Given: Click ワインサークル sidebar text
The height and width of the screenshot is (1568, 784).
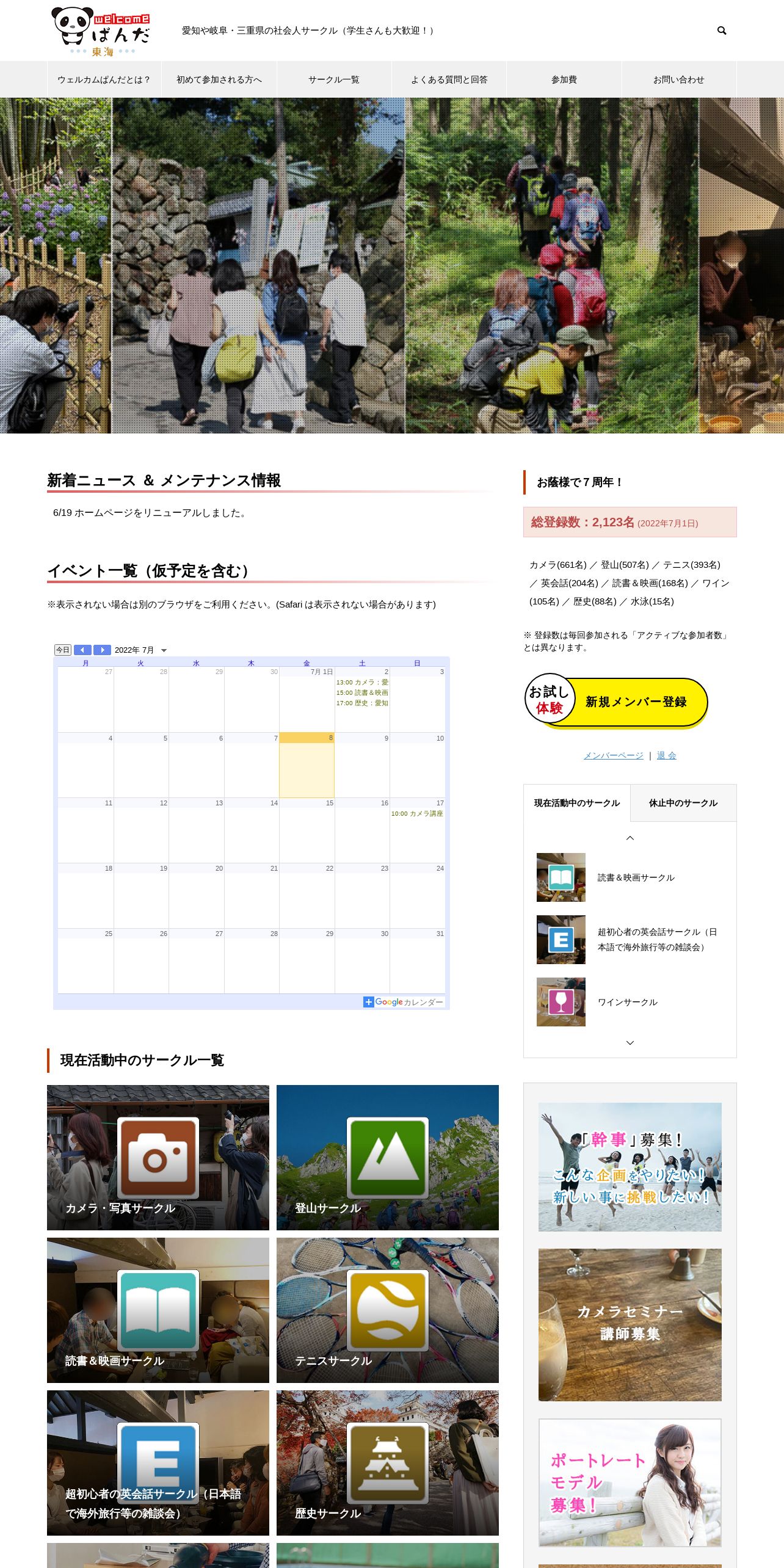Looking at the screenshot, I should tap(628, 1002).
